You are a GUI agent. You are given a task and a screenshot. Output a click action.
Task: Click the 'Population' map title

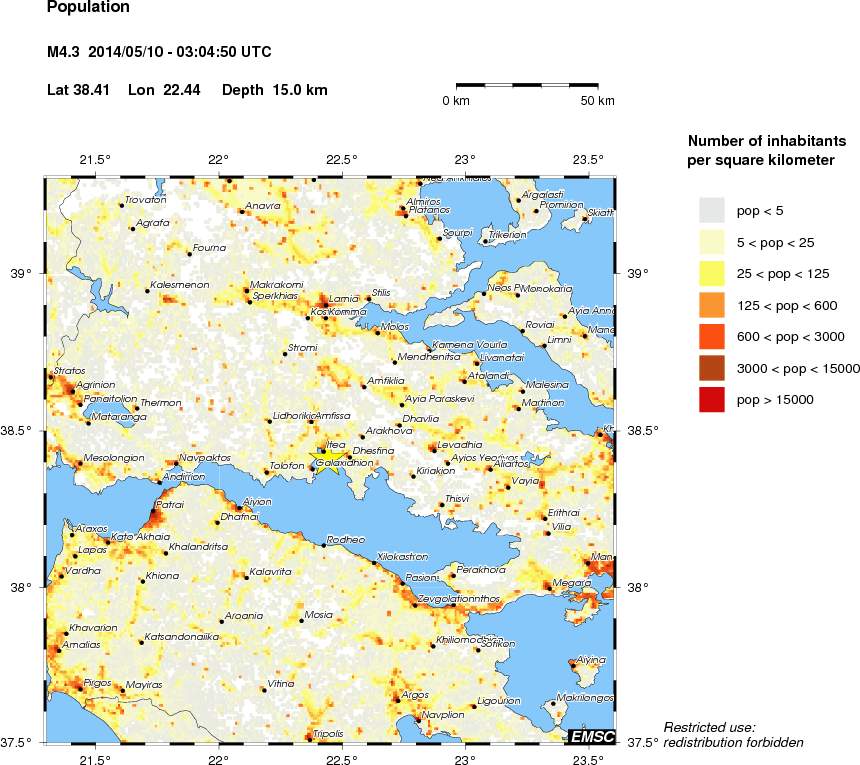click(88, 8)
